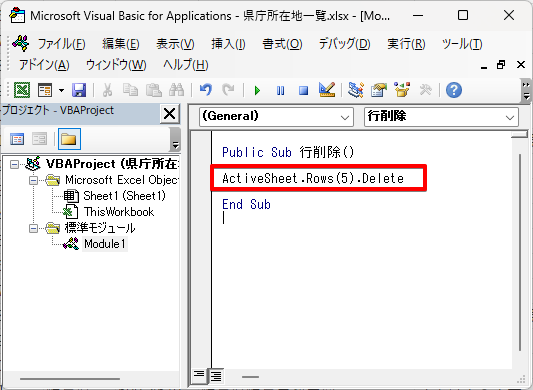
Task: Open Properties Window toolbar icon
Action: [x=379, y=90]
